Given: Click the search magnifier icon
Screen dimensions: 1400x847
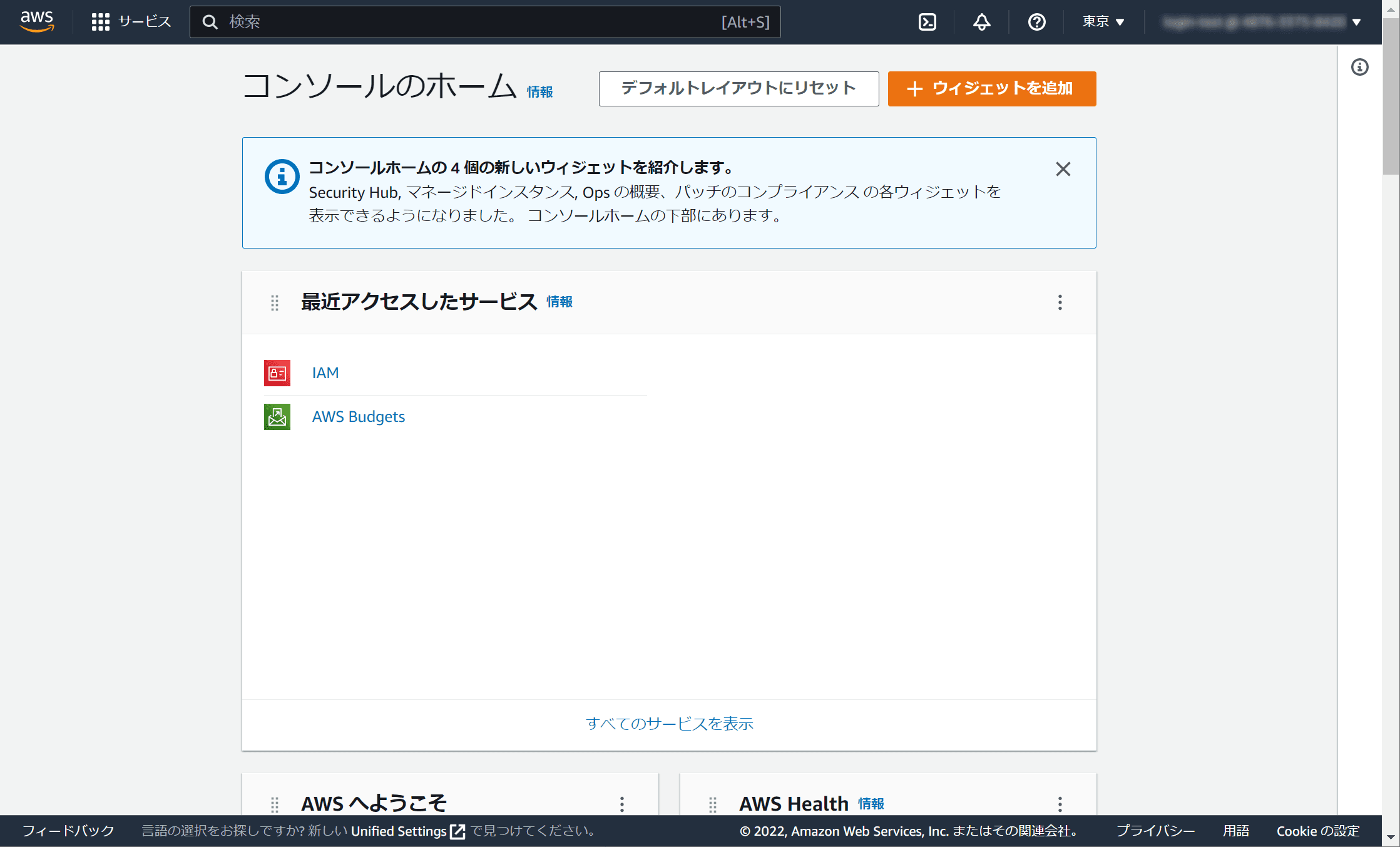Looking at the screenshot, I should [210, 22].
